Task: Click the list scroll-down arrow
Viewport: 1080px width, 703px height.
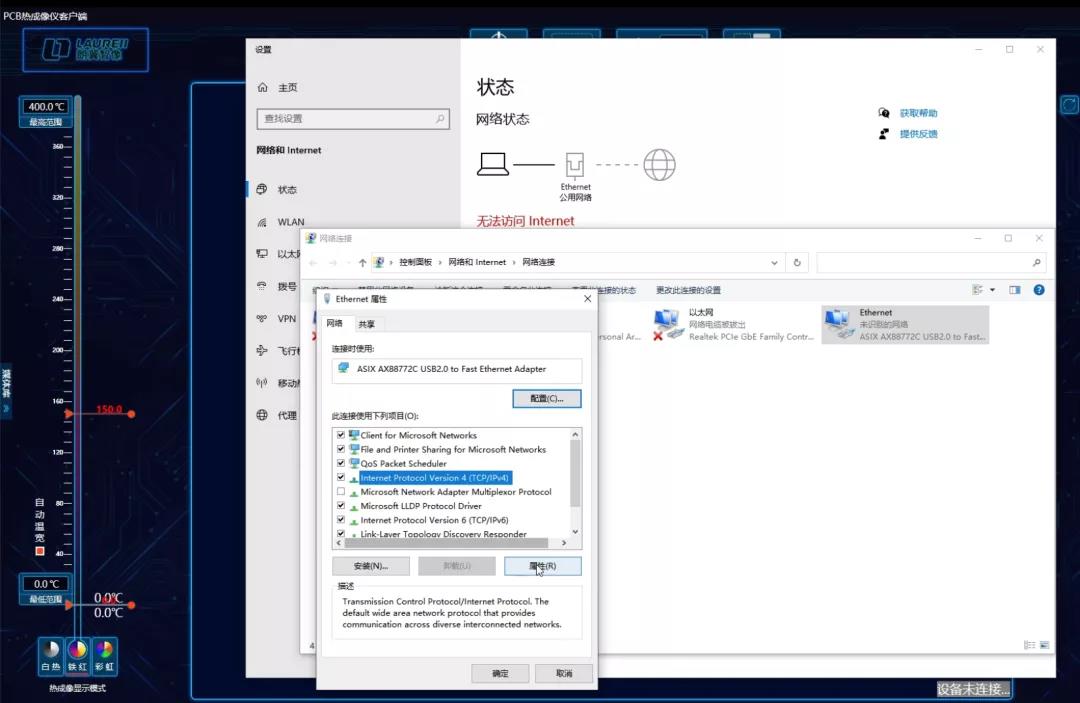Action: tap(575, 532)
